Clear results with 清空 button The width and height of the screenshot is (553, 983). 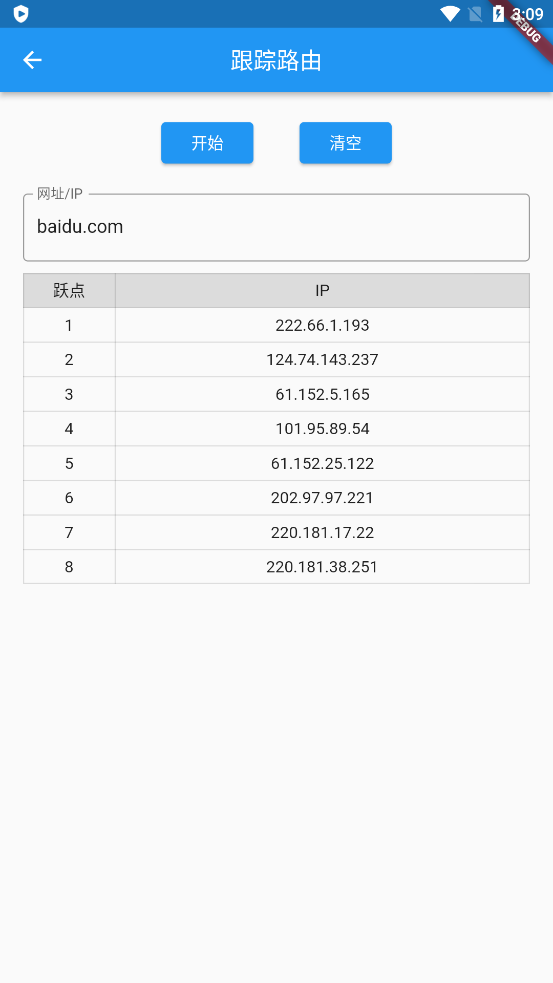coord(345,143)
